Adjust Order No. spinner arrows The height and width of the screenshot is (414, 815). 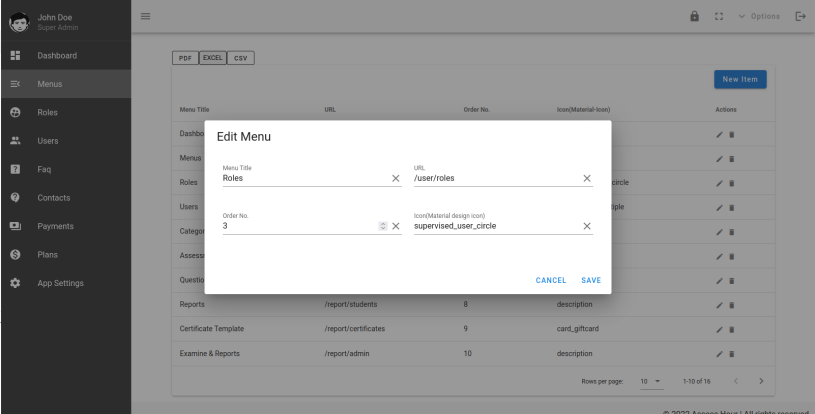pyautogui.click(x=382, y=226)
